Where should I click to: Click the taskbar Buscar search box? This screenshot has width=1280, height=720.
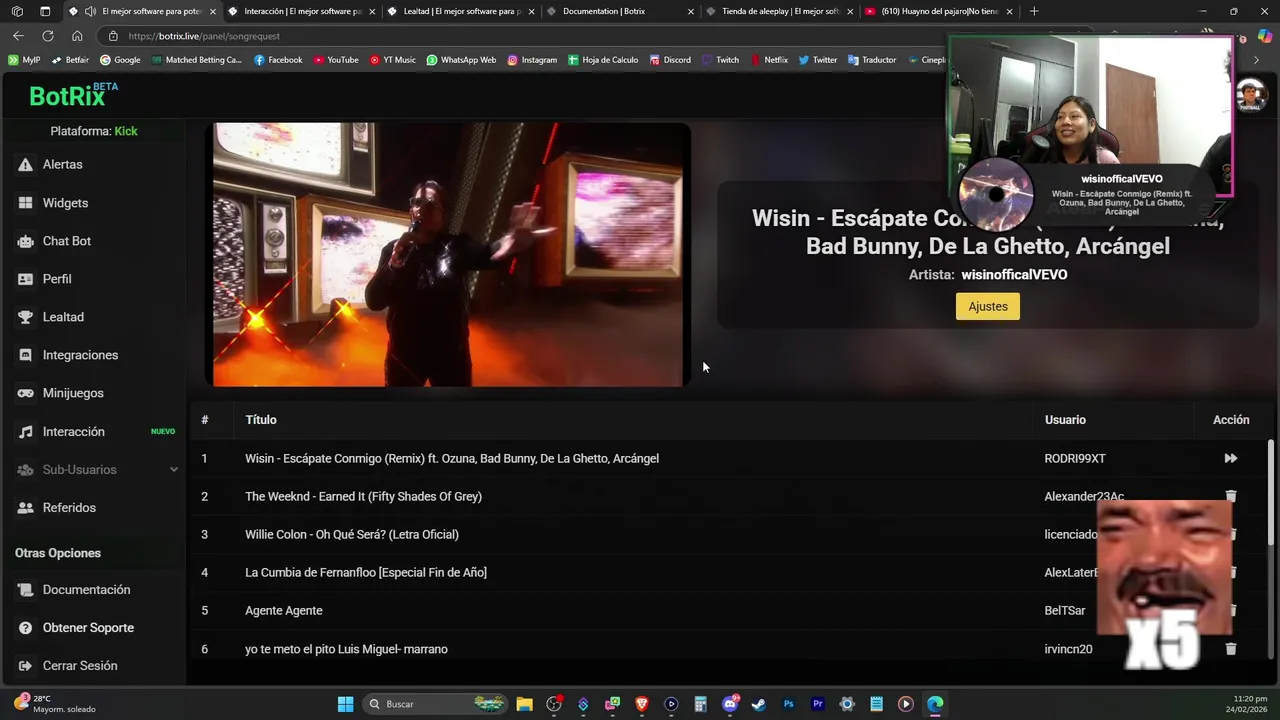(435, 704)
